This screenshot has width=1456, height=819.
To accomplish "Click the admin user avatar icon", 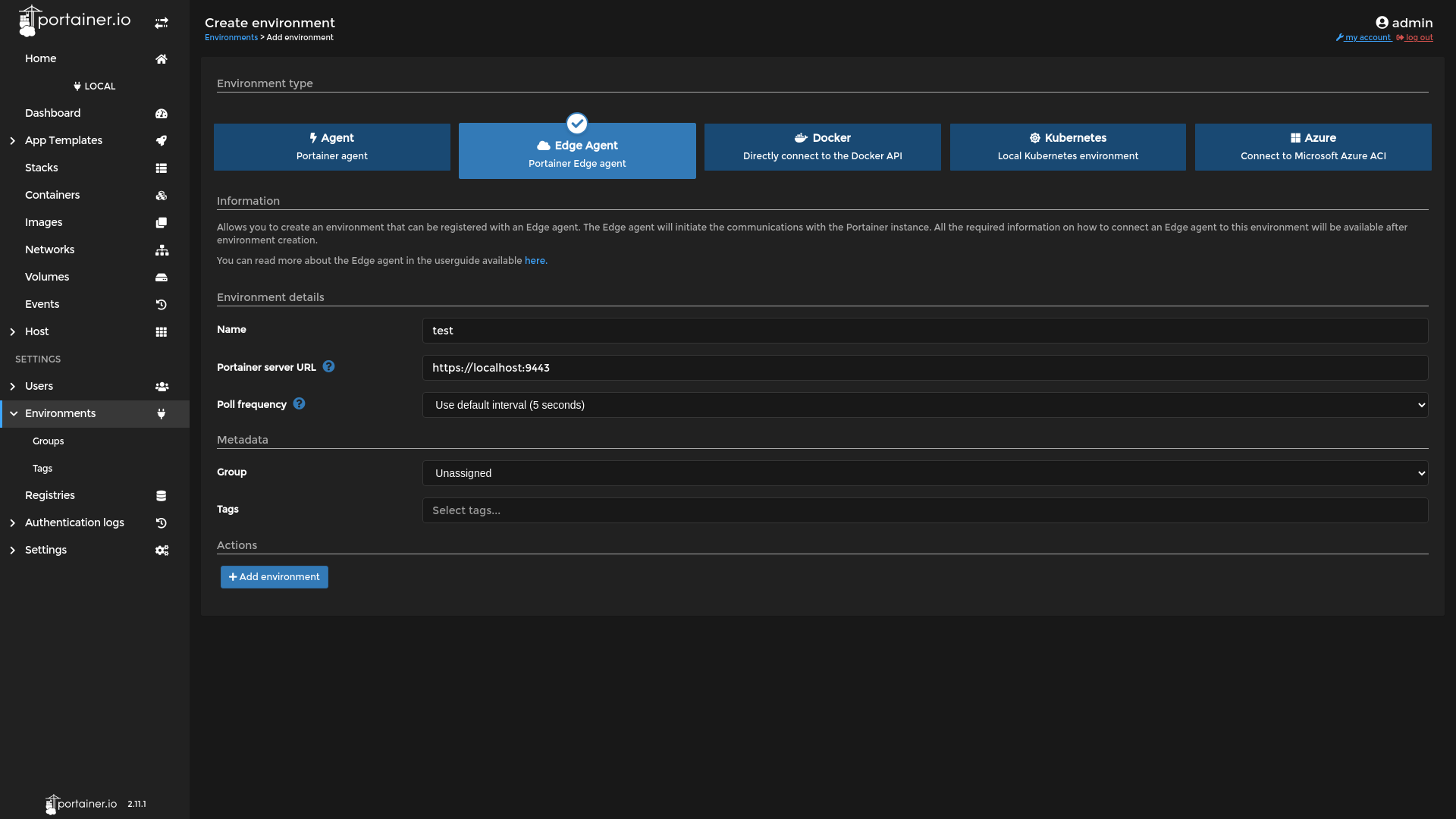I will point(1382,23).
